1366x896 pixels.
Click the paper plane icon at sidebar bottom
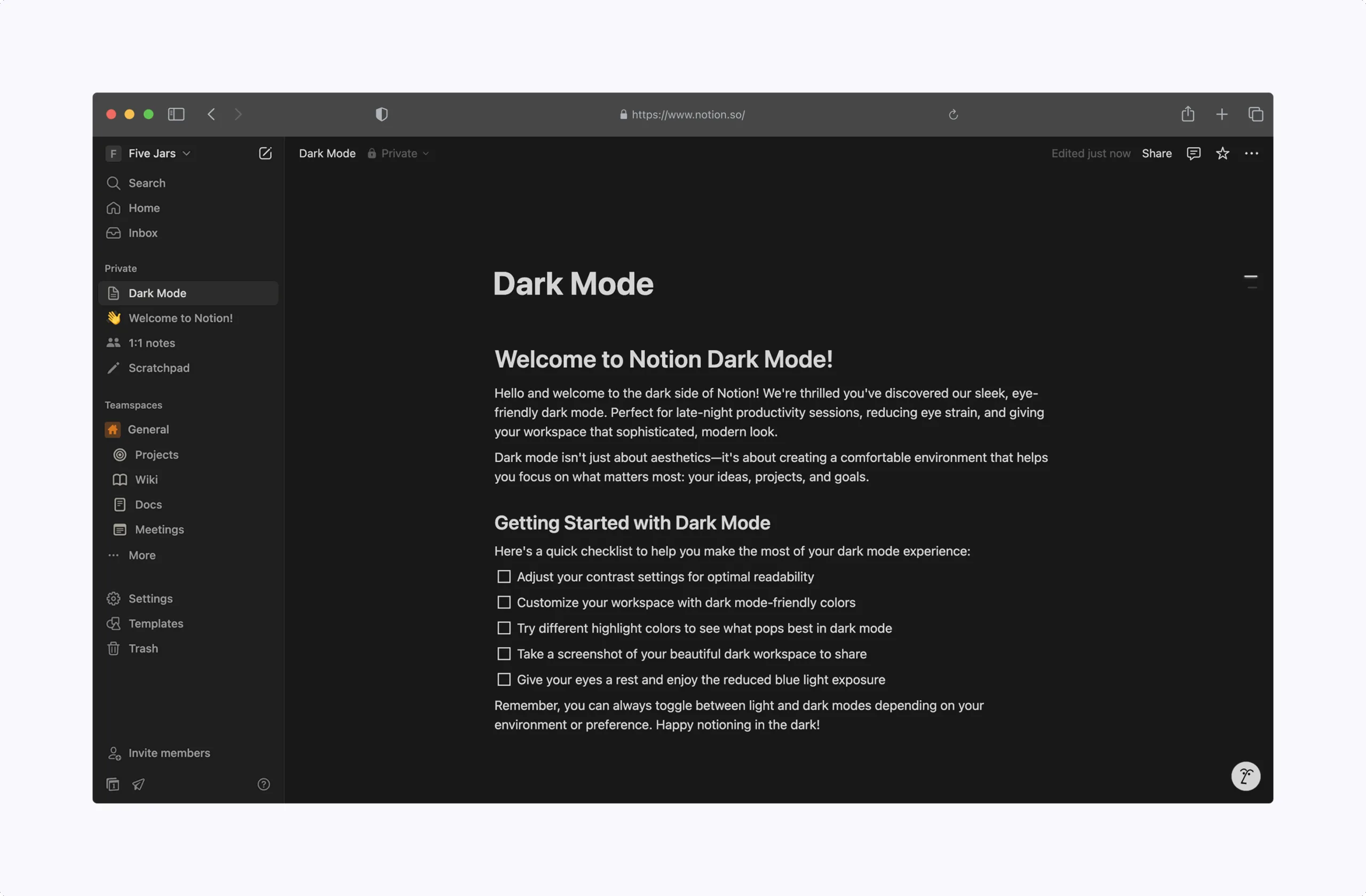coord(138,784)
